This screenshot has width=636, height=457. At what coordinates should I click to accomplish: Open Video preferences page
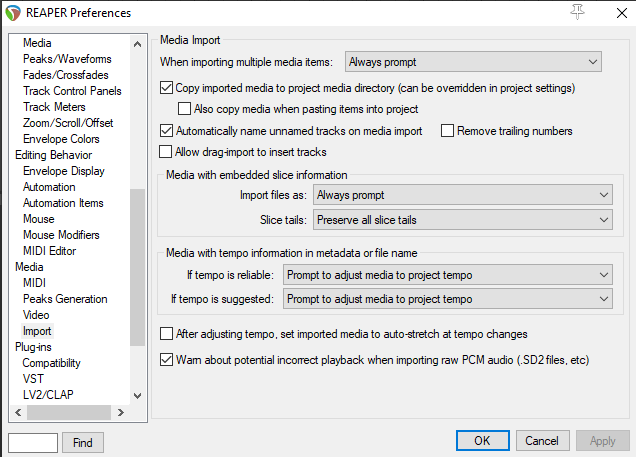tap(36, 315)
